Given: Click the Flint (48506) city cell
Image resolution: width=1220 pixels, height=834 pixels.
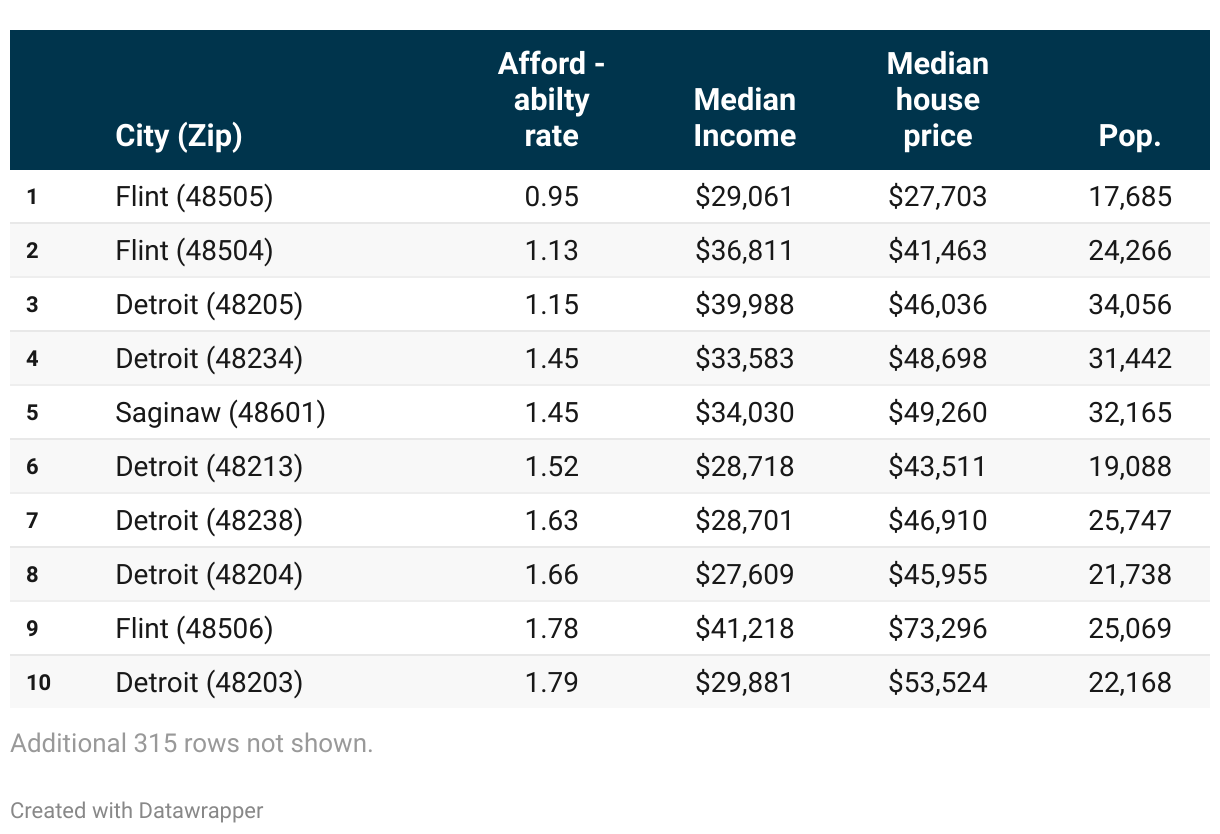Looking at the screenshot, I should (x=194, y=628).
